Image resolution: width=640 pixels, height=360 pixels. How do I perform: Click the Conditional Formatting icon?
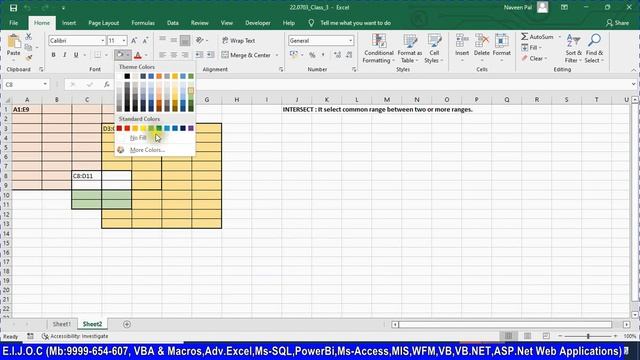(379, 42)
